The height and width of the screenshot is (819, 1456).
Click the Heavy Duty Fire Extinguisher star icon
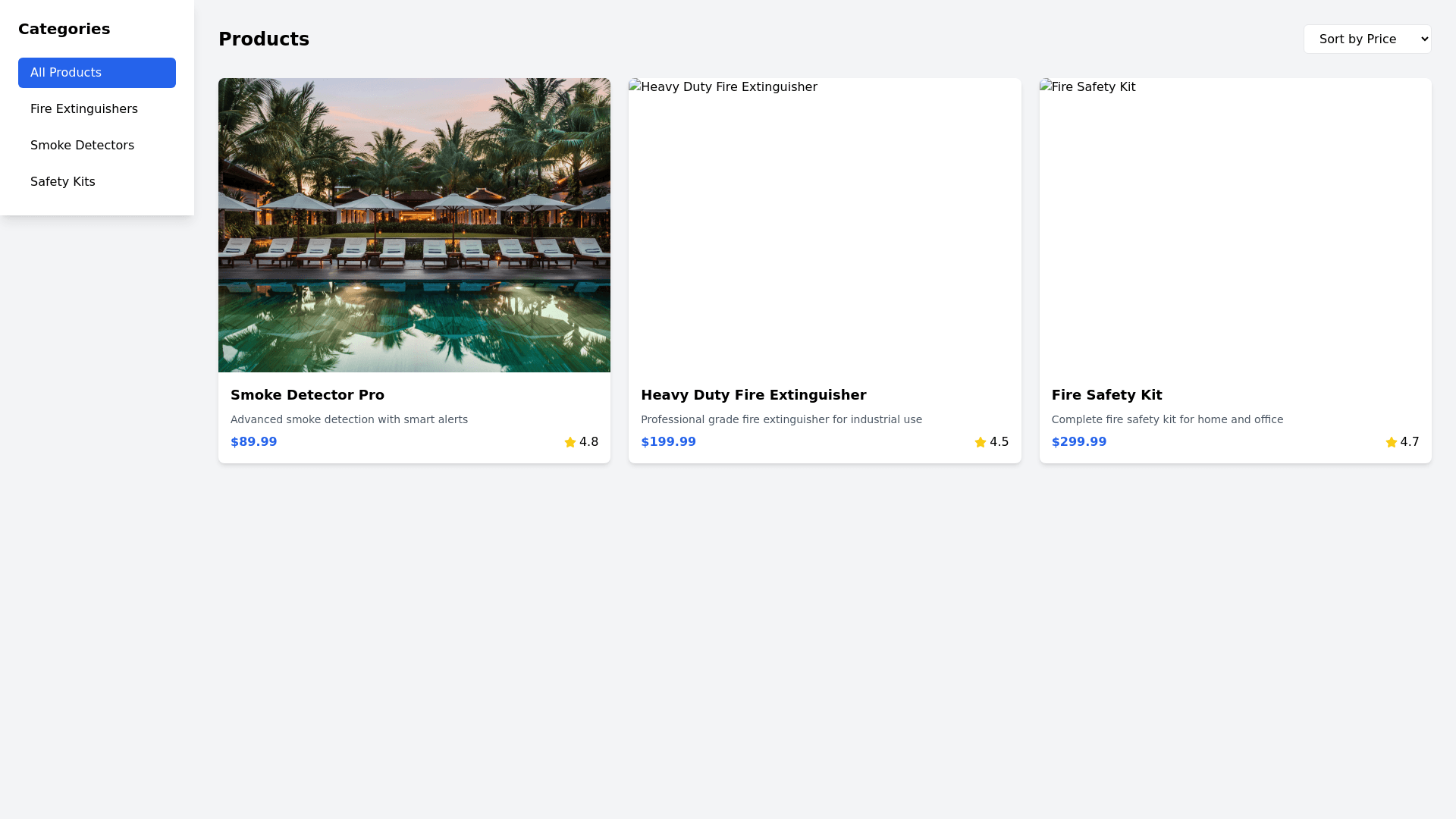click(981, 442)
